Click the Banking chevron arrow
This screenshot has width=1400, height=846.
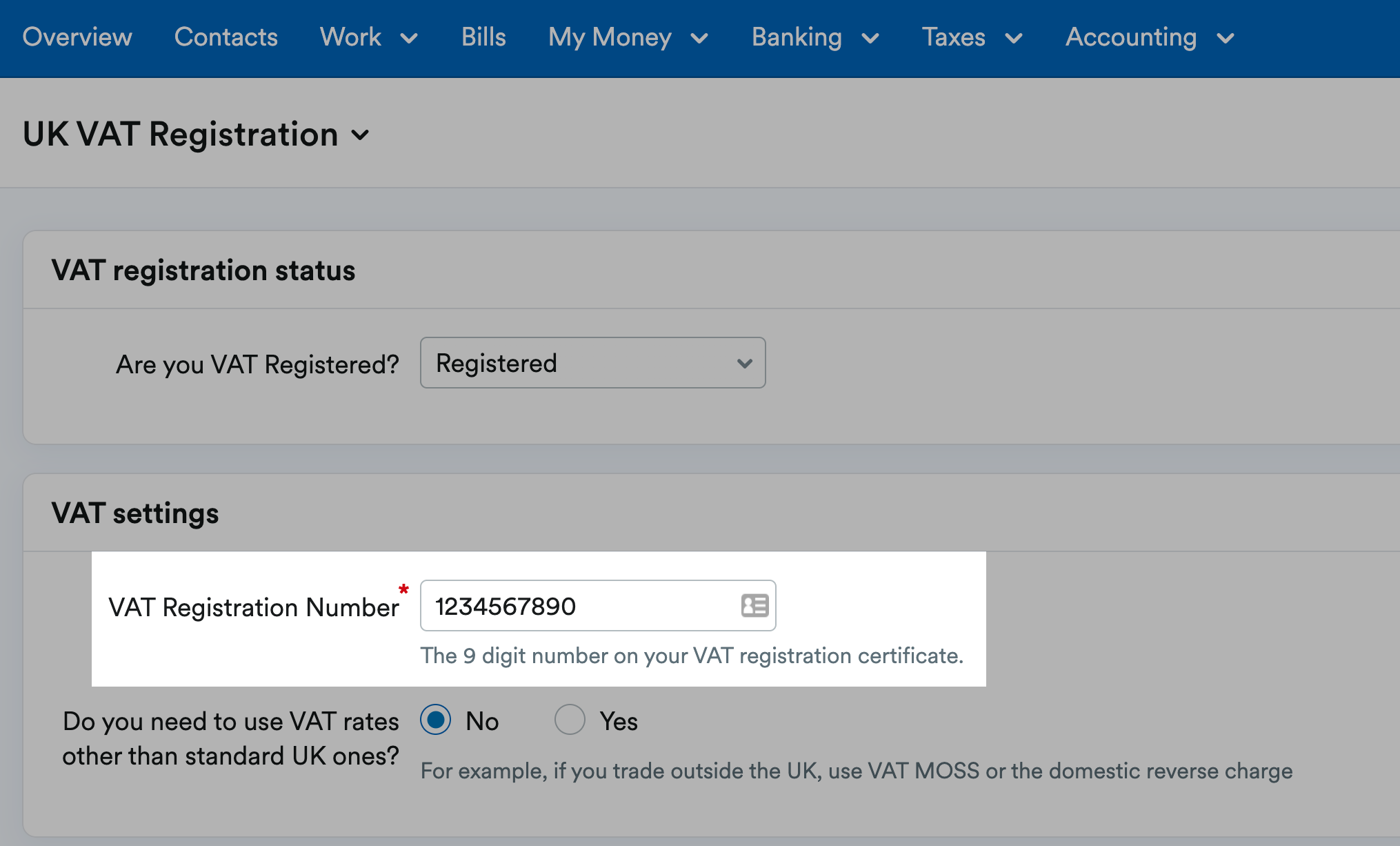click(x=870, y=39)
